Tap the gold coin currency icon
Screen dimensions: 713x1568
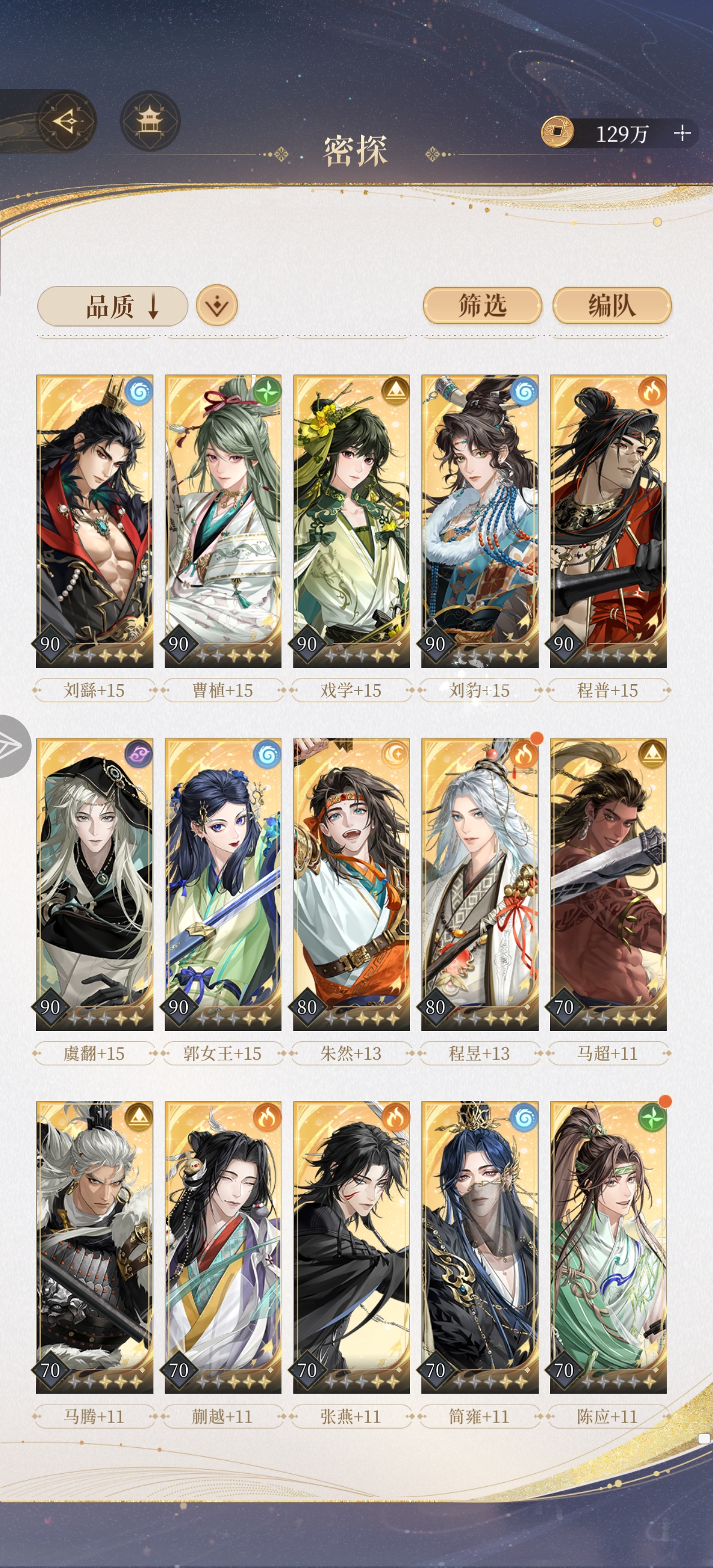coord(557,131)
